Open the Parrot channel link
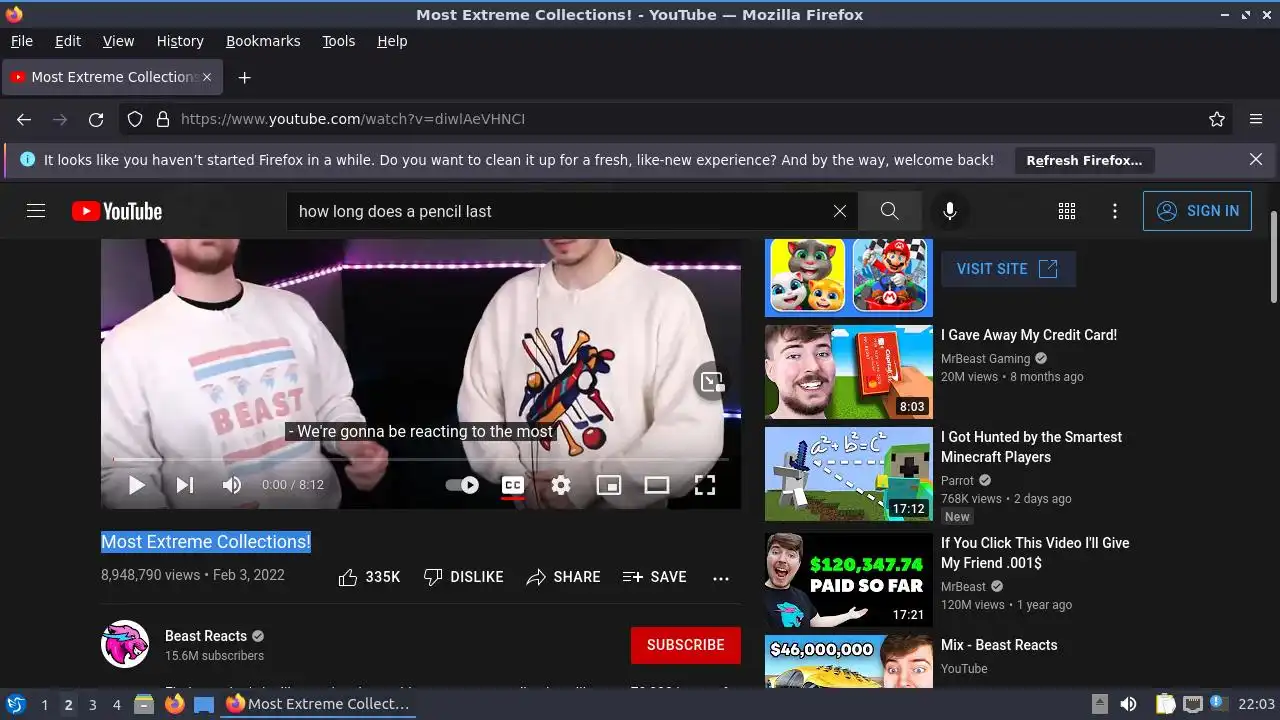The width and height of the screenshot is (1280, 720). [x=957, y=481]
